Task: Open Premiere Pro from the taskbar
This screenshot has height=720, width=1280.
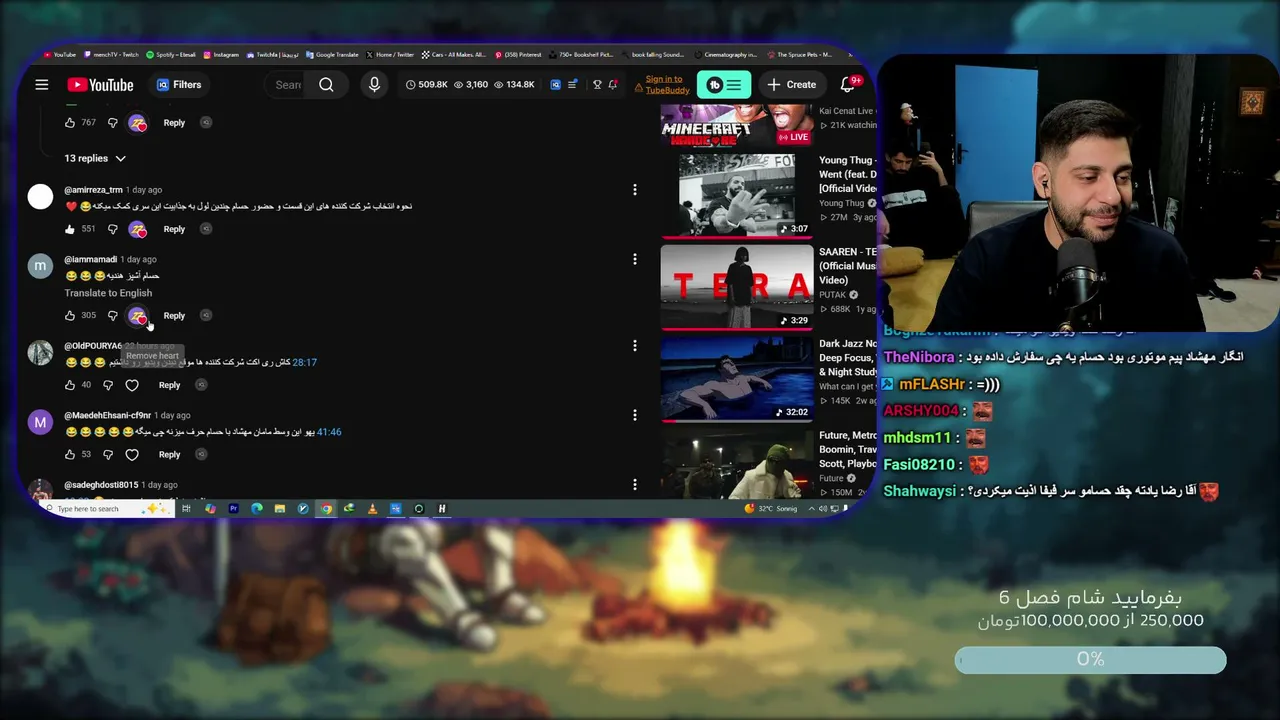Action: coord(233,509)
